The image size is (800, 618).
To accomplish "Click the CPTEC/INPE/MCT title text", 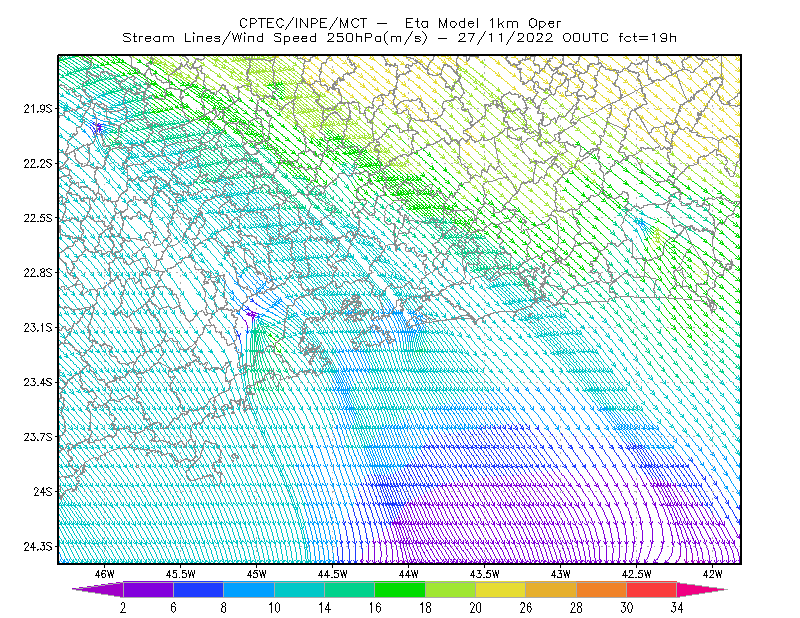I will [303, 23].
